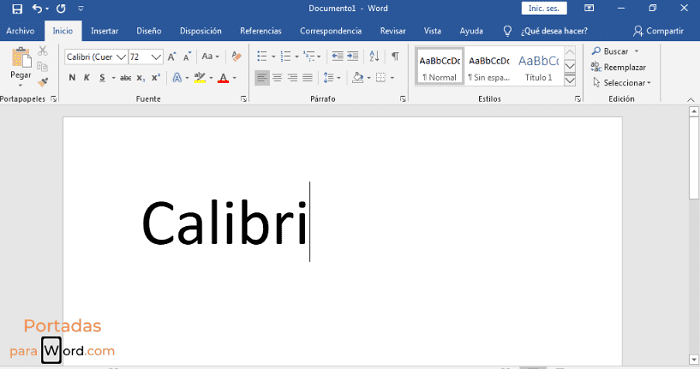
Task: Apply red font color
Action: 223,78
